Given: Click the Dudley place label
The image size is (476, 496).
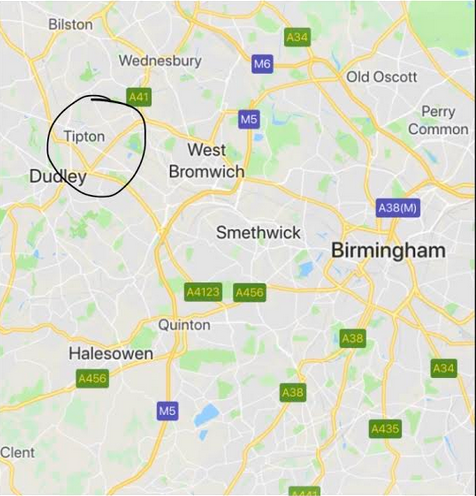Looking at the screenshot, I should [58, 176].
